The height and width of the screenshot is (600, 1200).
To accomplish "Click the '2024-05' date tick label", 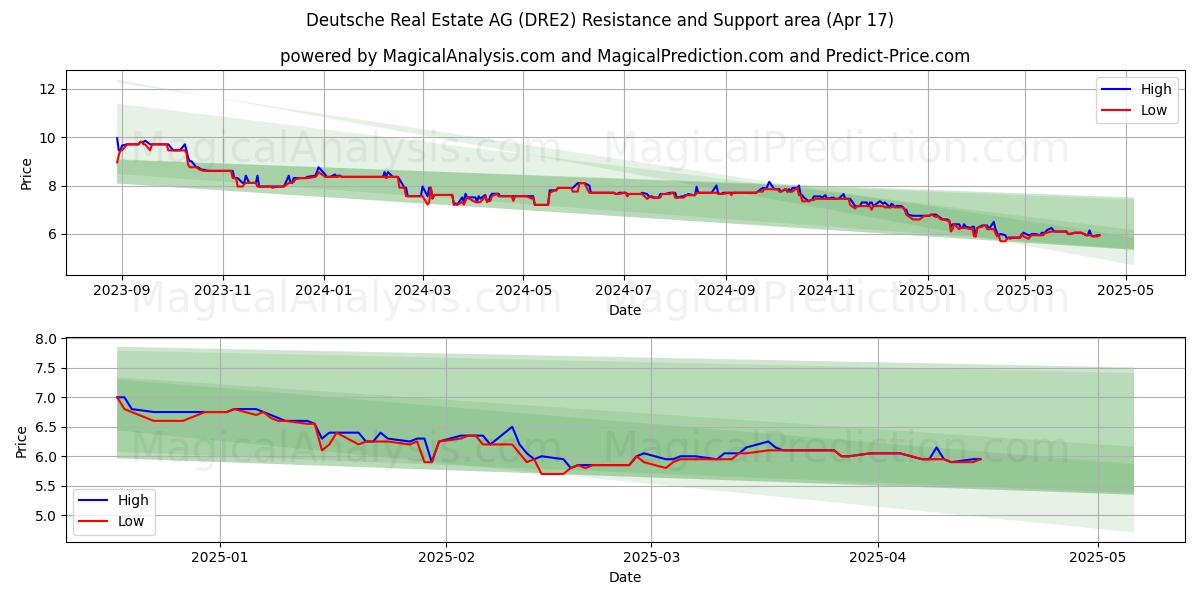I will click(523, 292).
